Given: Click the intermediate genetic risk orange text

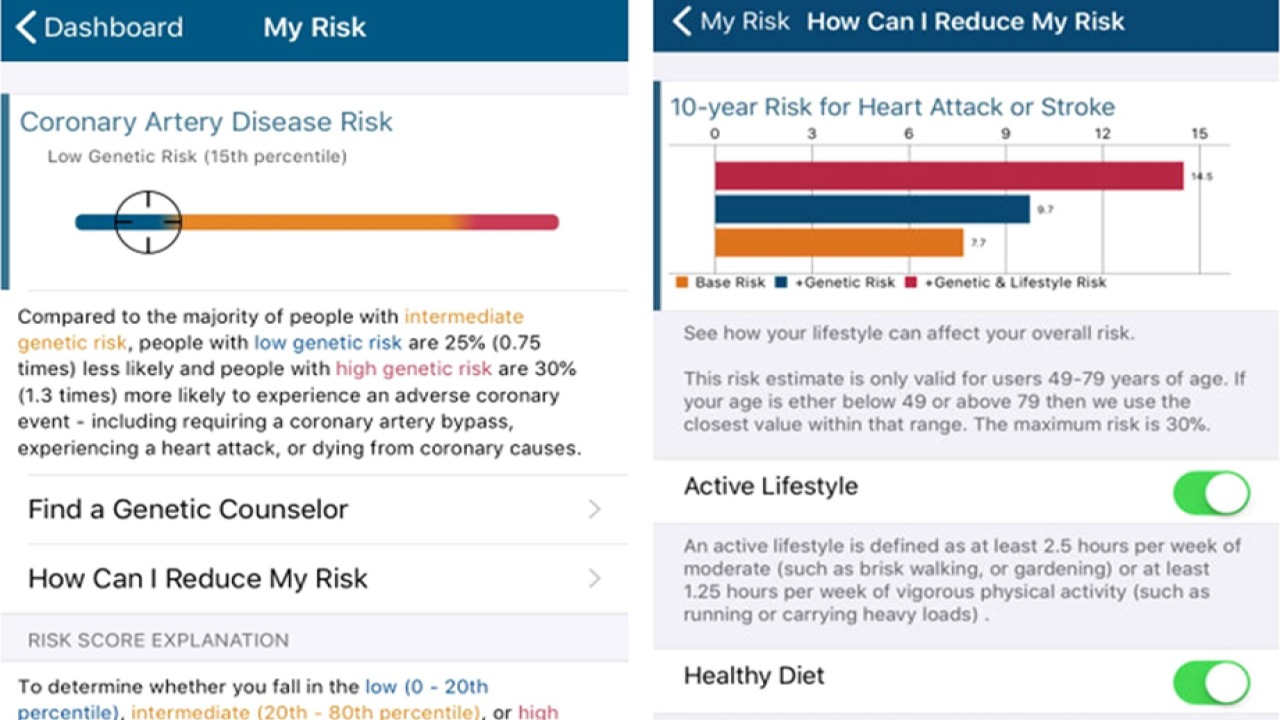Looking at the screenshot, I should (x=464, y=318).
